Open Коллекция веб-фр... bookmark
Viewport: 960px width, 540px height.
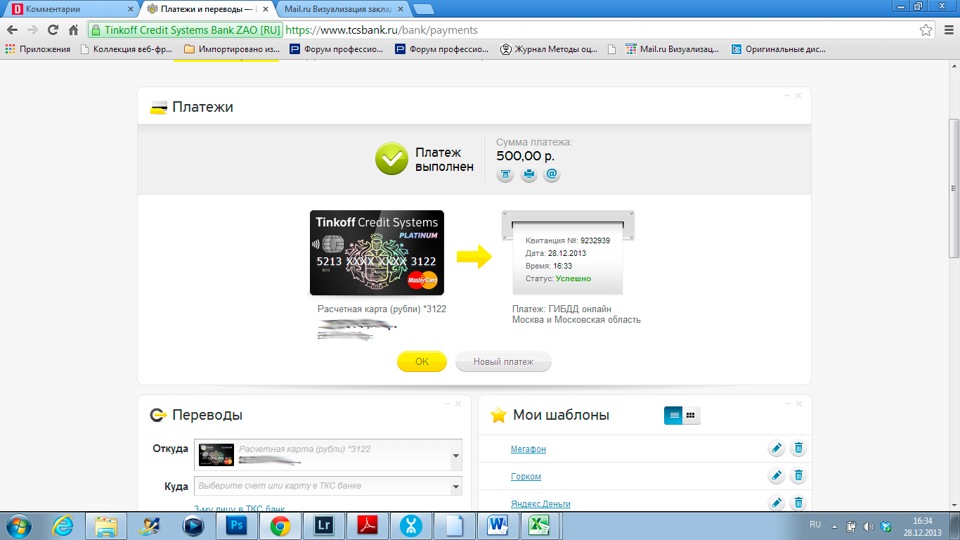point(127,49)
